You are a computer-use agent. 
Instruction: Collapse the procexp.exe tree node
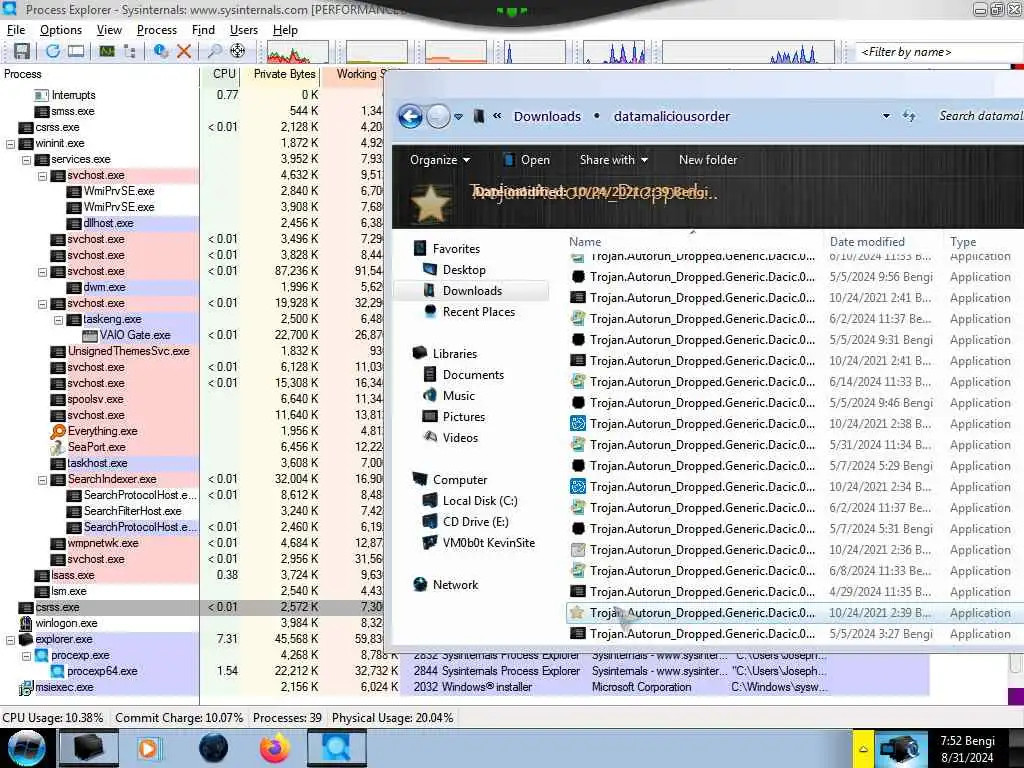(26, 656)
